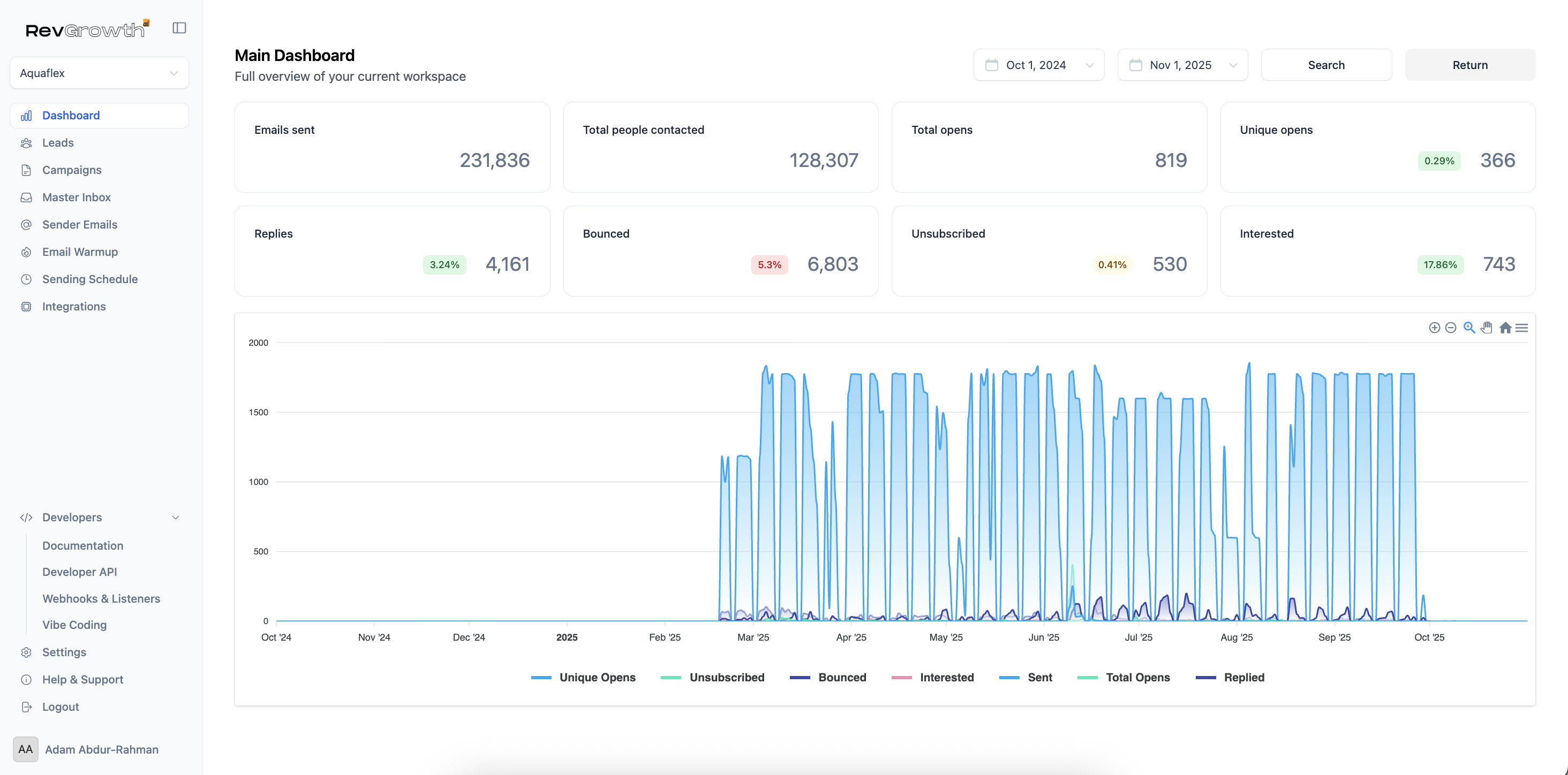Click the Emails sent stat card

392,147
